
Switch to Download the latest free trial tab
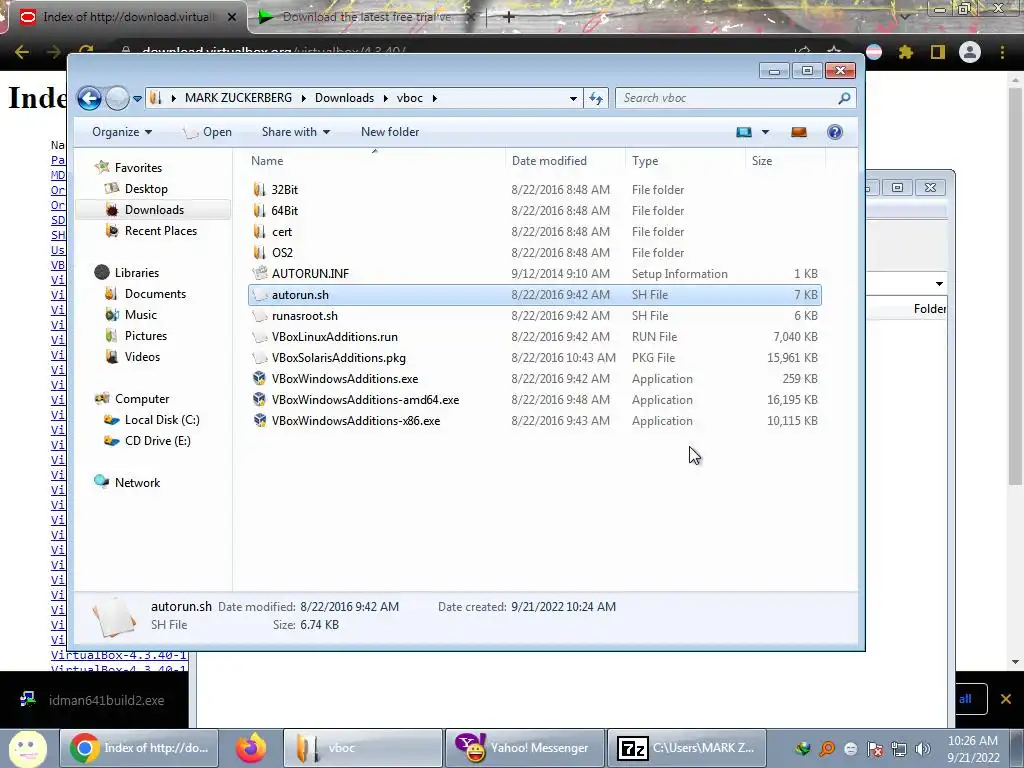coord(366,17)
